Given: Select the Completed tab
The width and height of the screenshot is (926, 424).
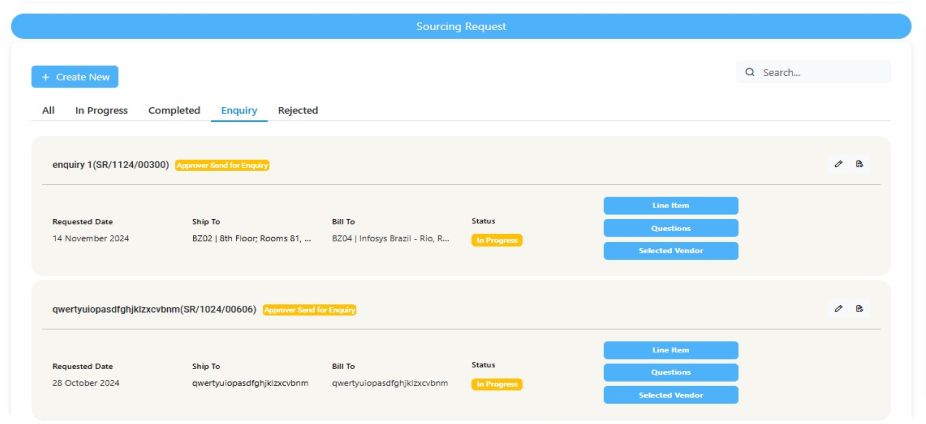Looking at the screenshot, I should 174,110.
